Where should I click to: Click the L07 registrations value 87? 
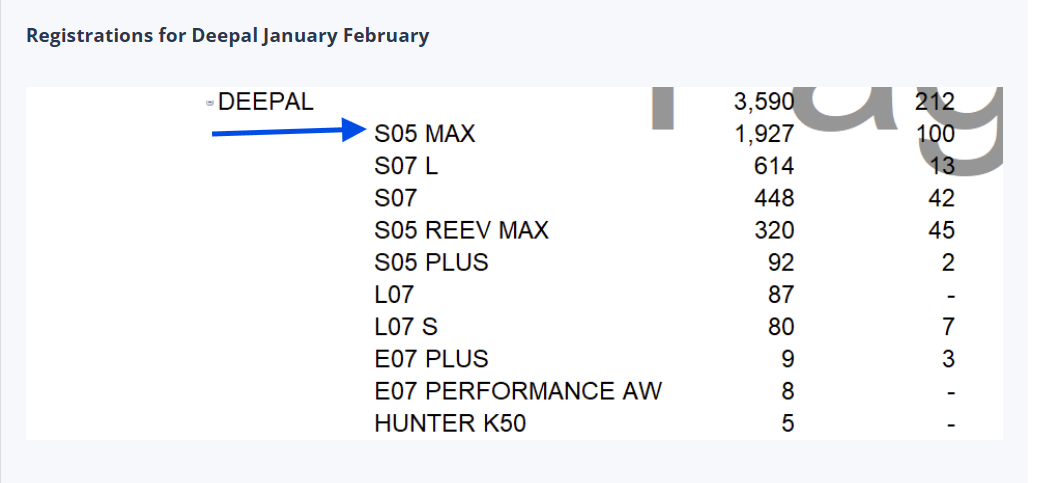(x=780, y=294)
